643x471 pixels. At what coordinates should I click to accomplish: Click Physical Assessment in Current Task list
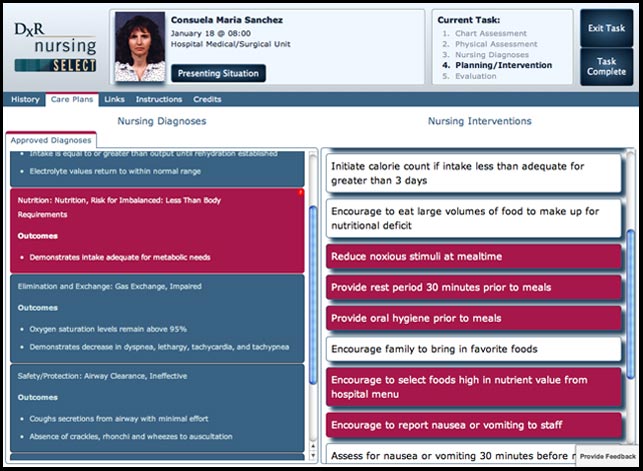496,44
